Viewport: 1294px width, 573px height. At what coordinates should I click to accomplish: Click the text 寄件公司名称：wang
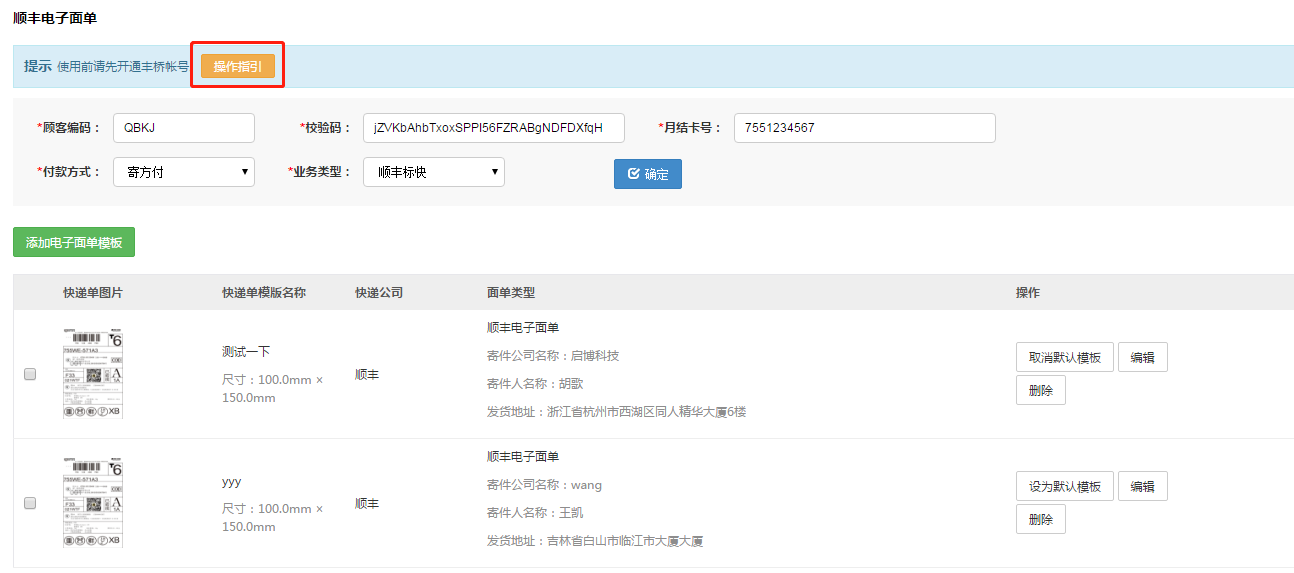point(545,485)
